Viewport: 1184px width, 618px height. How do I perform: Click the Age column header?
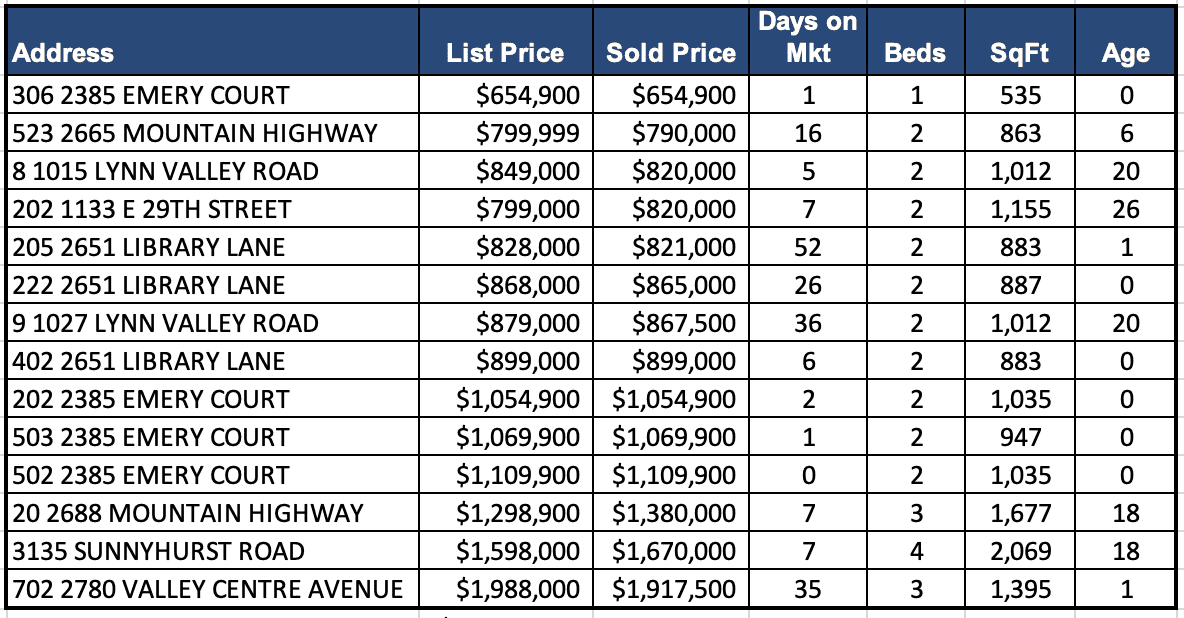click(1125, 54)
